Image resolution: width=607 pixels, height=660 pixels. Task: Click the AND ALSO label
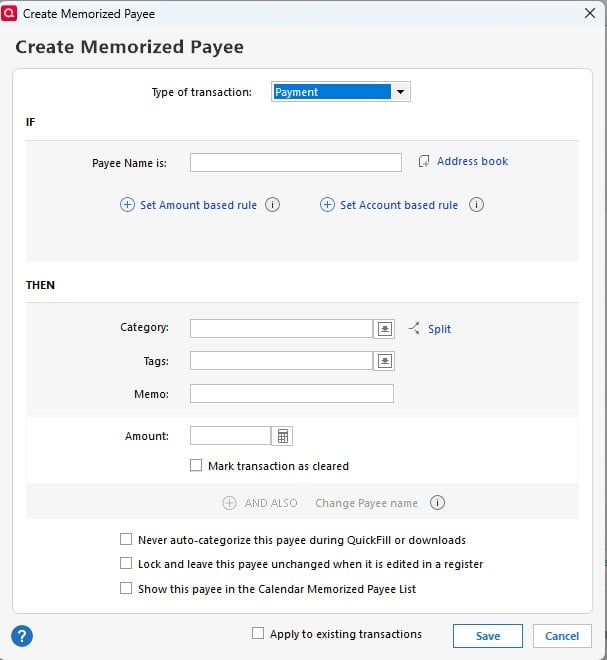[x=271, y=503]
